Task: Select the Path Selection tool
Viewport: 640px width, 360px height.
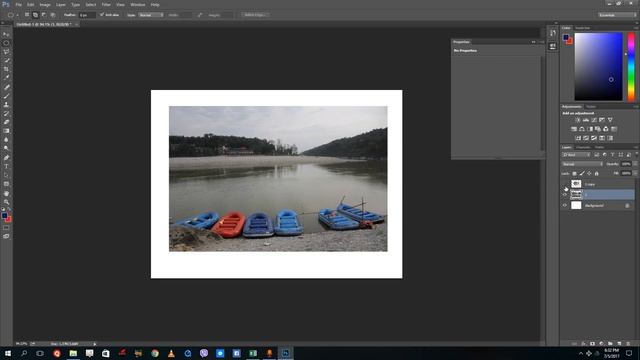Action: click(6, 175)
